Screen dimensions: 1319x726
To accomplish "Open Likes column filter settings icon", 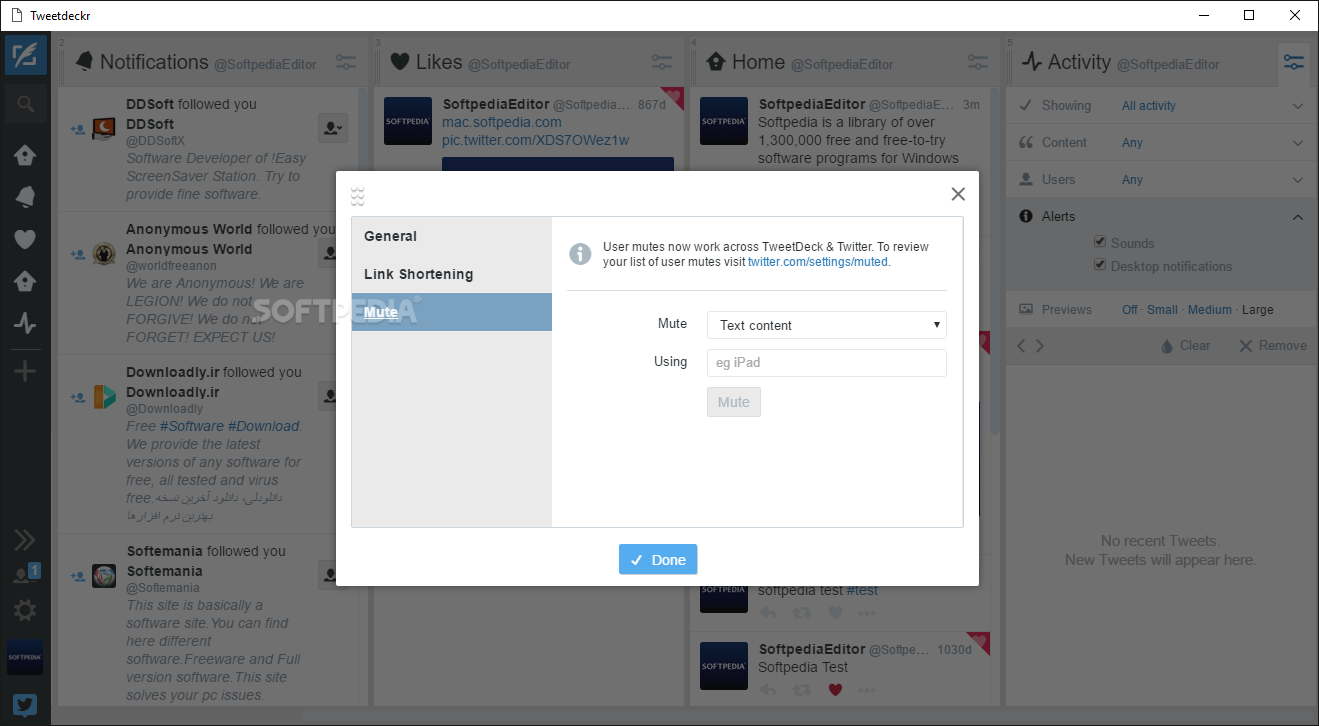I will [662, 62].
